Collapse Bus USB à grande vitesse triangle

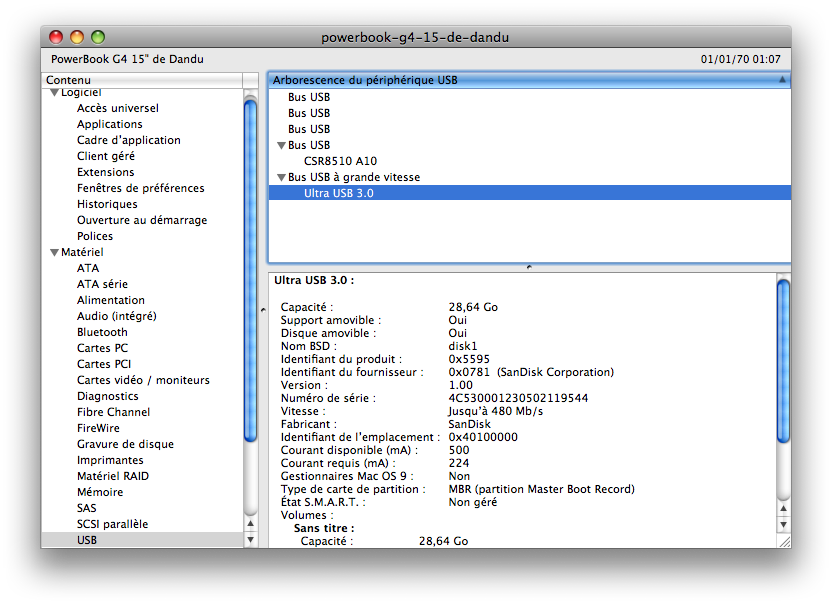[281, 177]
